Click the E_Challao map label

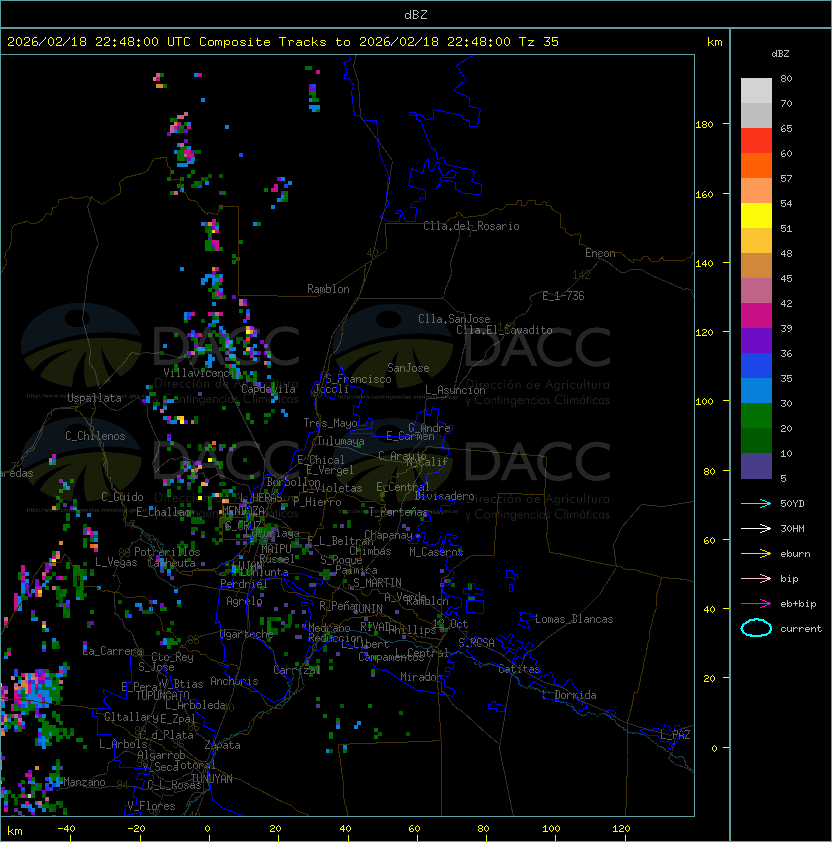pos(163,512)
